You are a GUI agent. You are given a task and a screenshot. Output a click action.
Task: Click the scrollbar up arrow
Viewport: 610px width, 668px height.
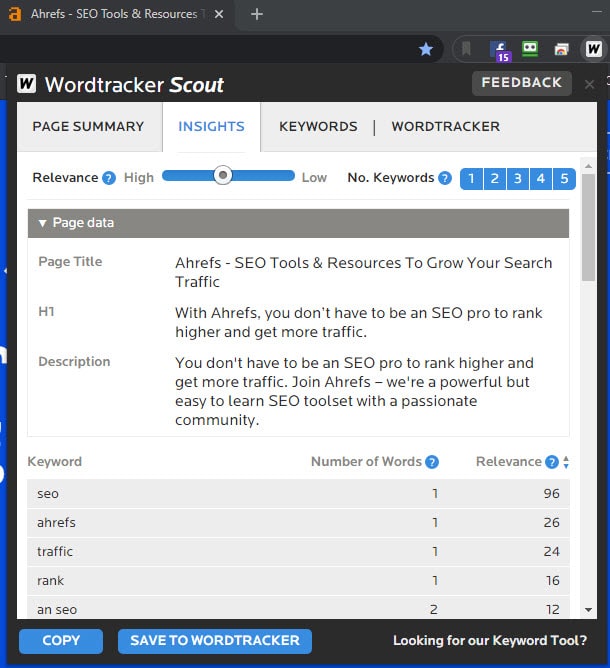(589, 166)
